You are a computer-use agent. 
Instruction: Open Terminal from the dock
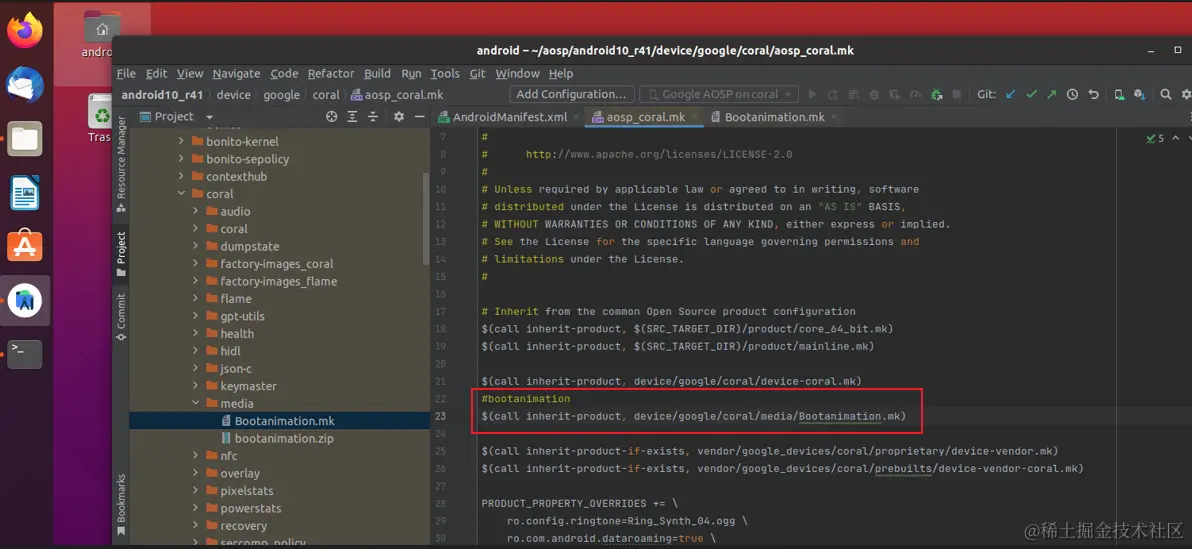(25, 354)
